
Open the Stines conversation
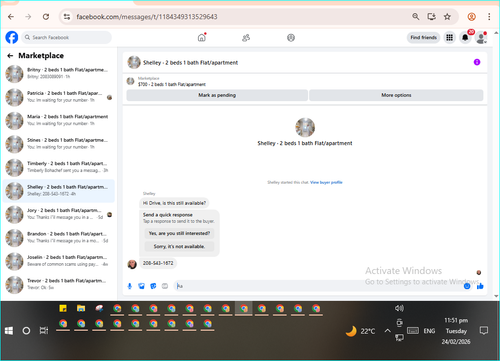pos(59,144)
